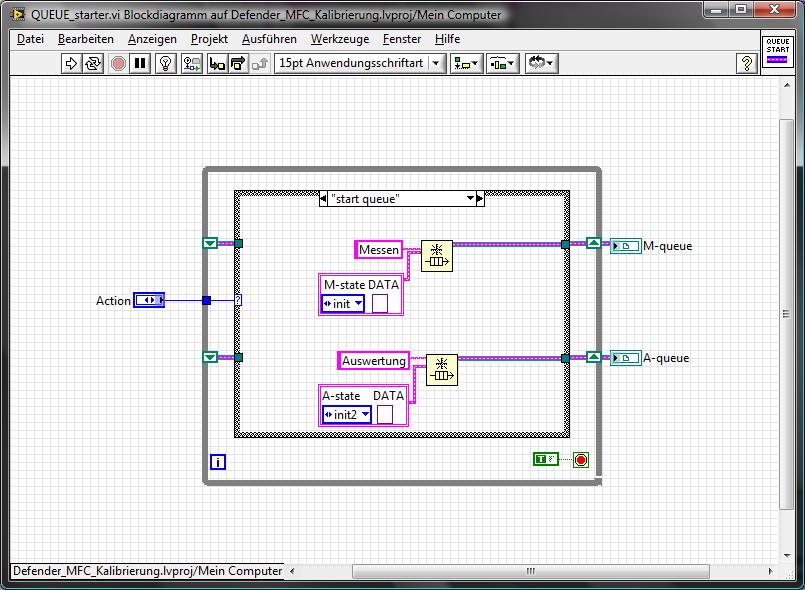Click next case arrow on case selector
The height and width of the screenshot is (590, 805).
(479, 199)
